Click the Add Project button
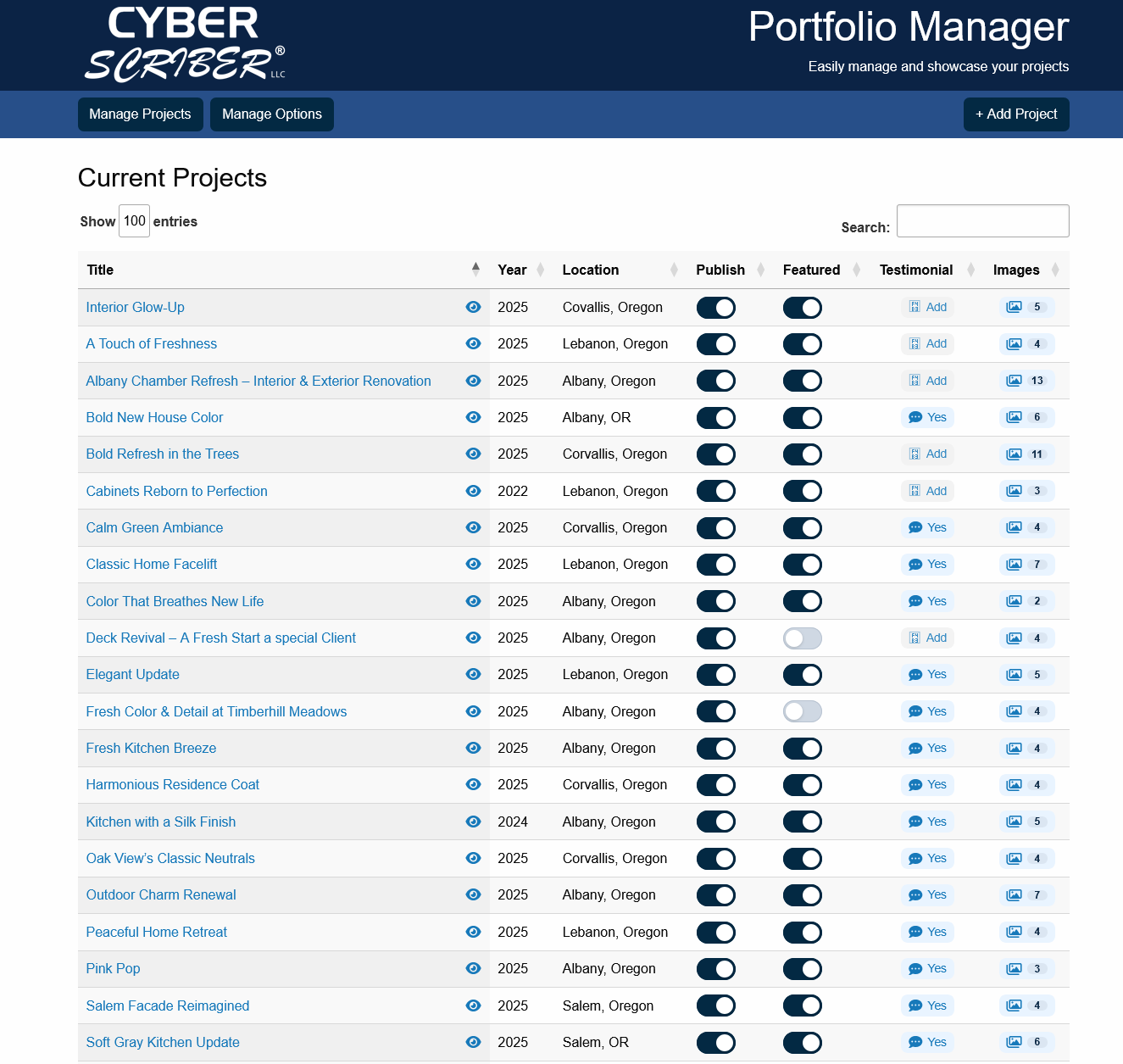Viewport: 1123px width, 1064px height. (1016, 114)
